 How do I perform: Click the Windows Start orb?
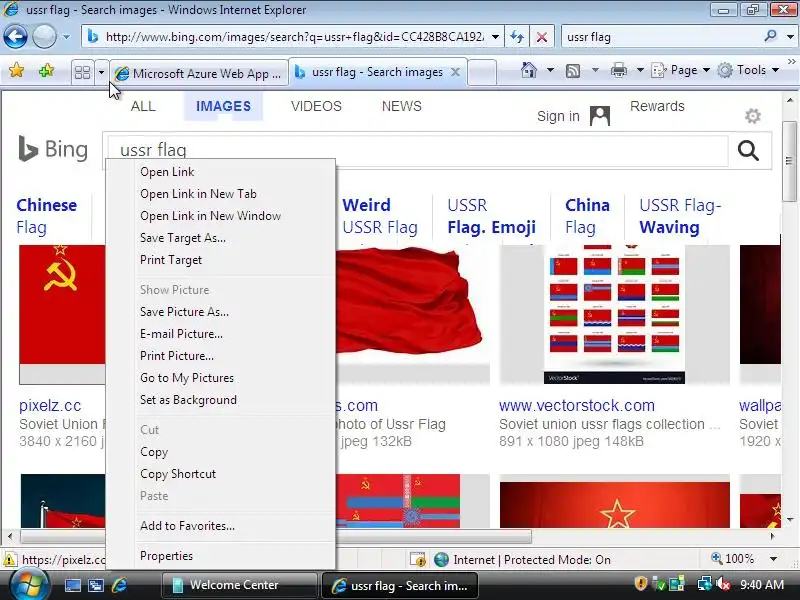(28, 585)
